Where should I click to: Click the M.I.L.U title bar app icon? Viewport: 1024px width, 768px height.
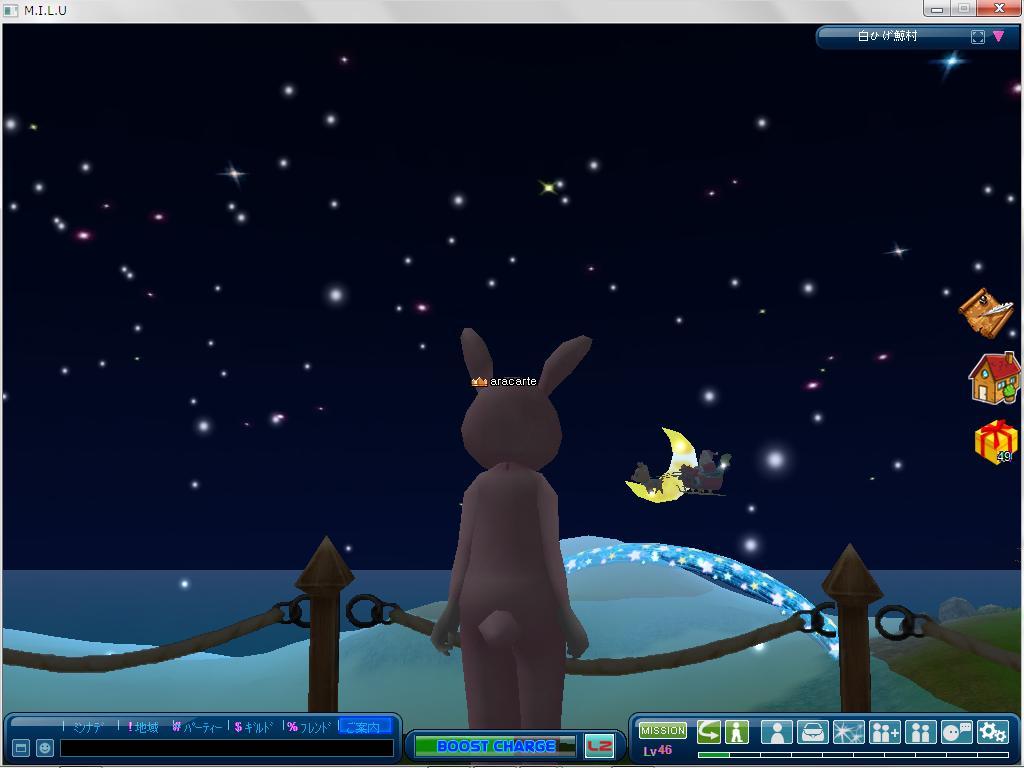pos(10,10)
